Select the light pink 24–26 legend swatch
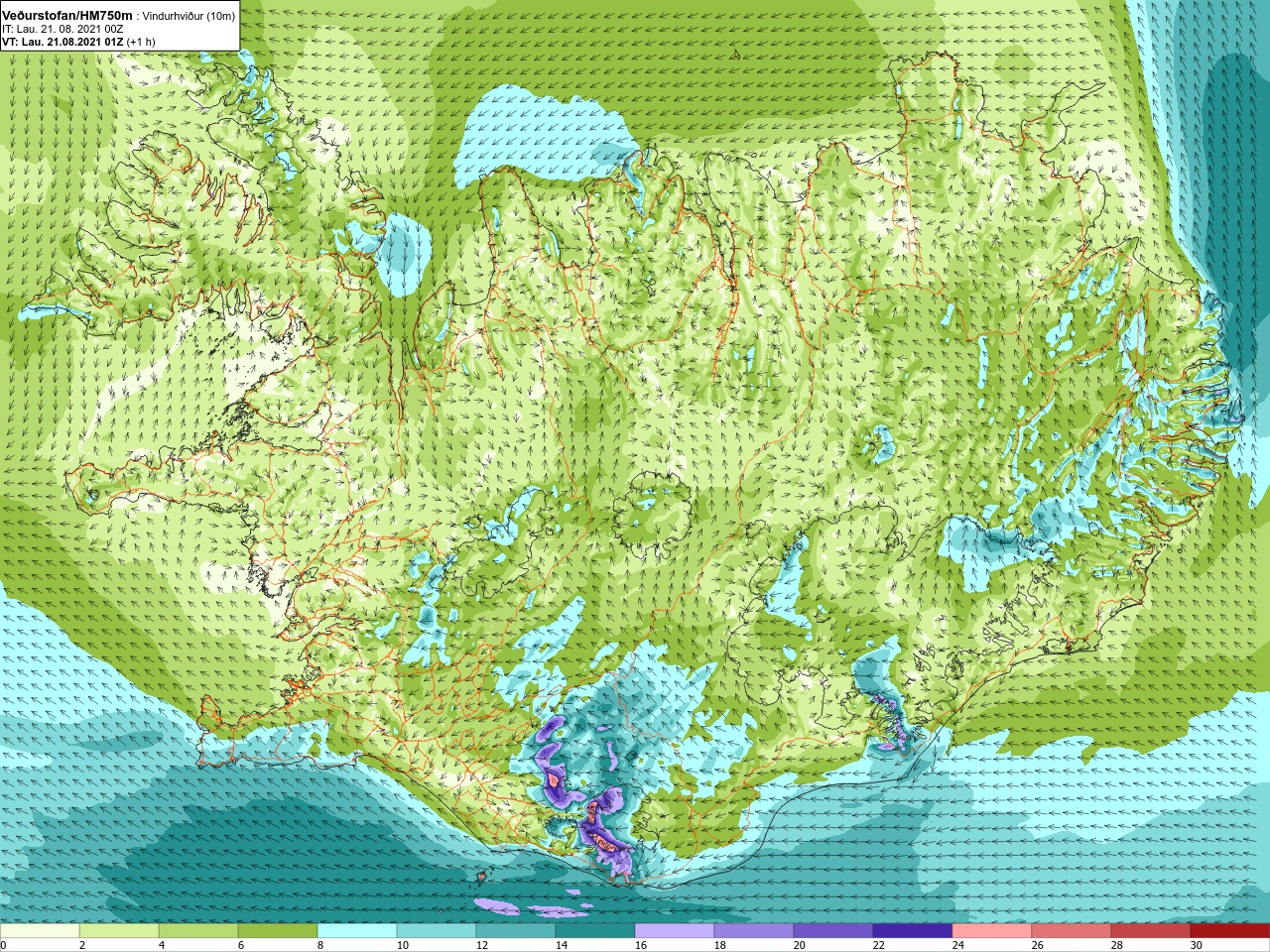 click(x=992, y=931)
